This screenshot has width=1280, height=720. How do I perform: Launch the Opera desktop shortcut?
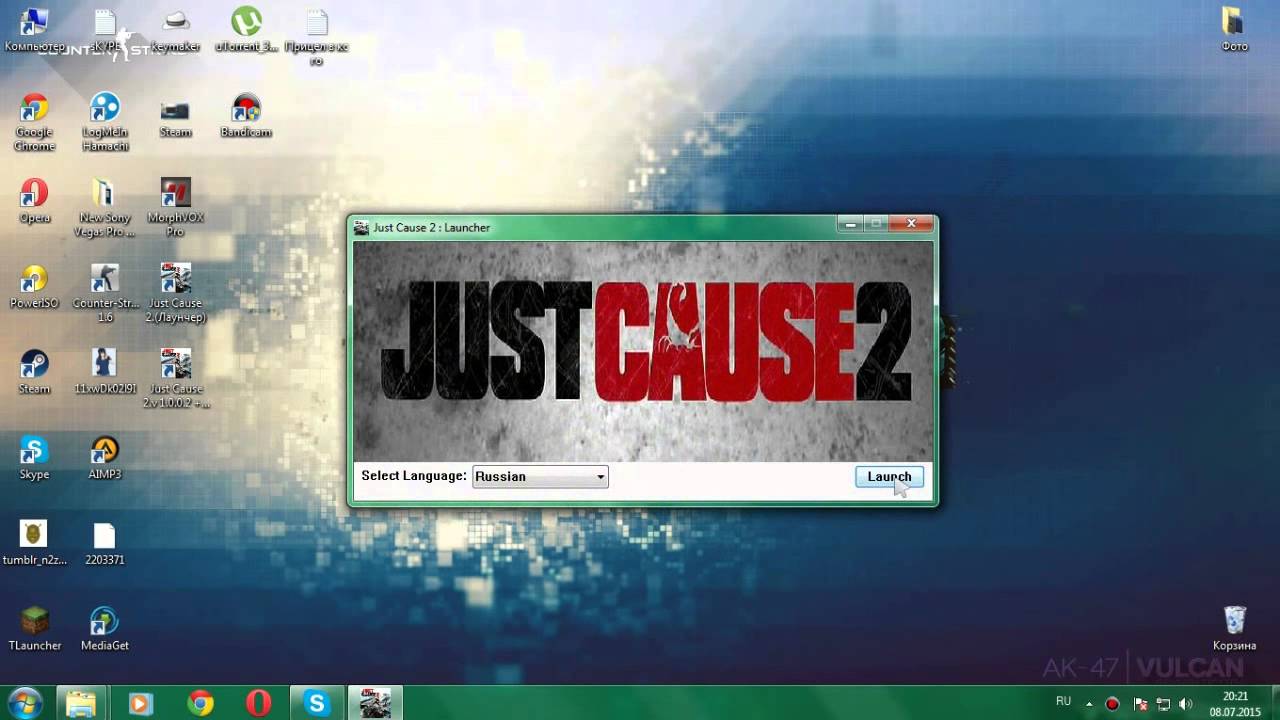coord(34,201)
